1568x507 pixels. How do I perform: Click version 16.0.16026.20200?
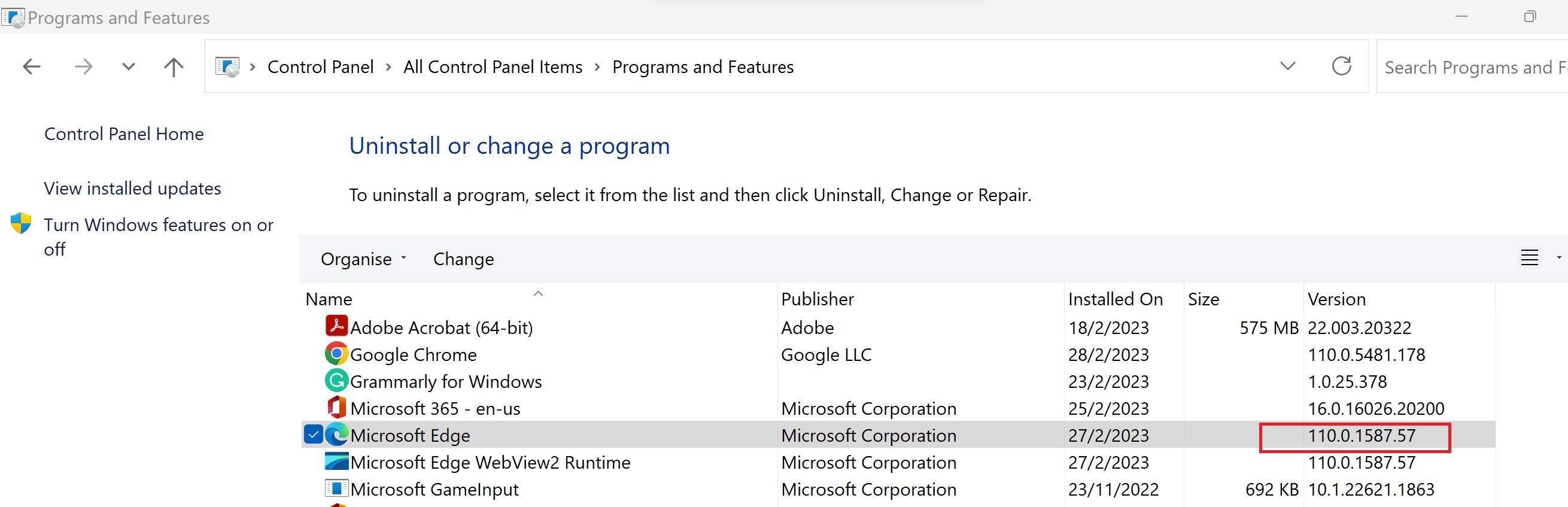coord(1376,408)
